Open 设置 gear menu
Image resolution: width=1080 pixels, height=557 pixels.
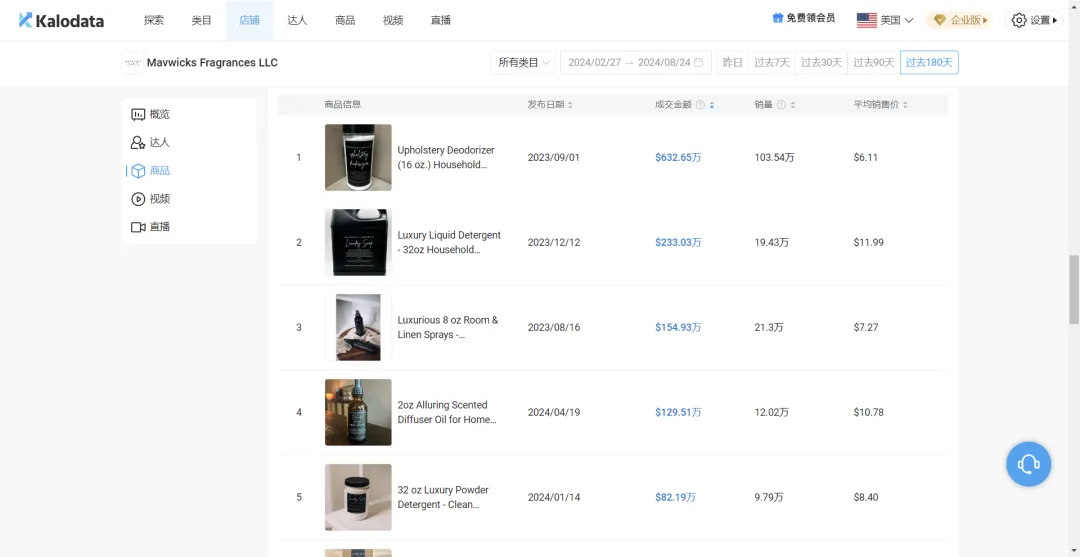[1035, 21]
